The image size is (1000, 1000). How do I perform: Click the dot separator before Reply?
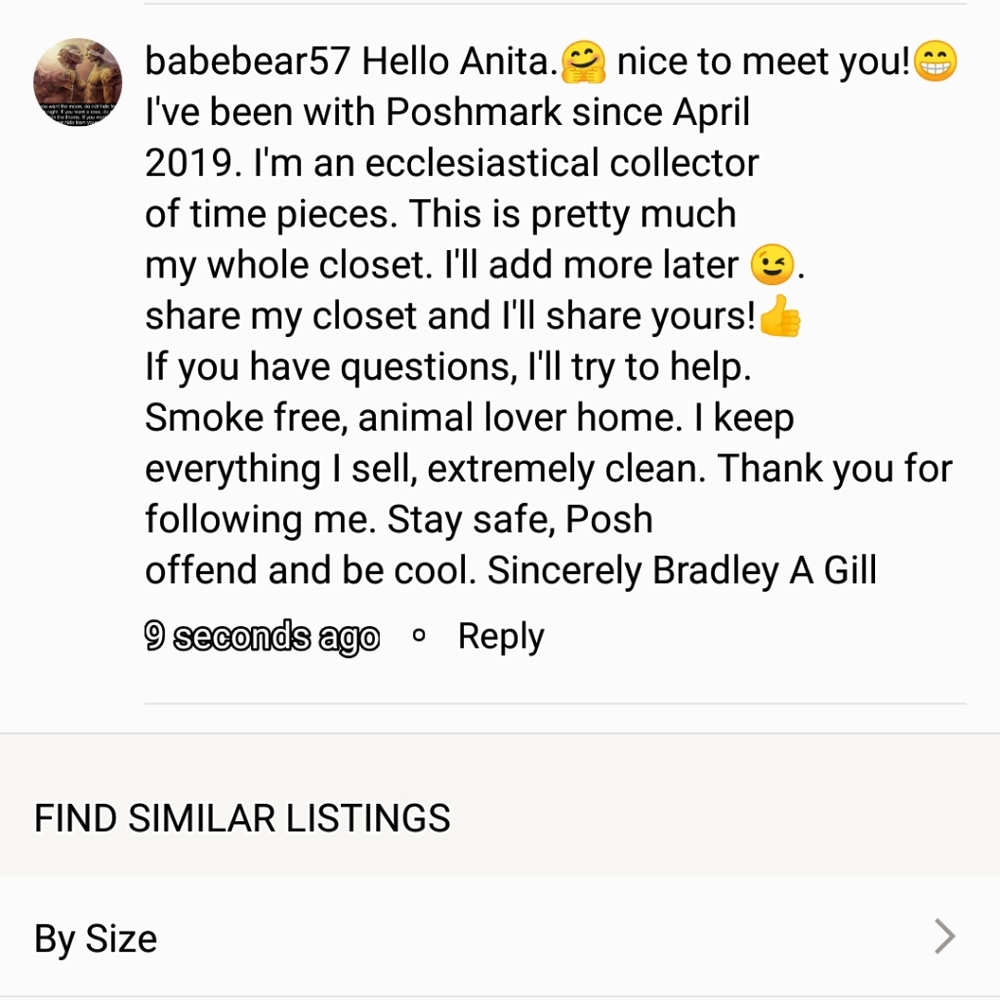419,635
